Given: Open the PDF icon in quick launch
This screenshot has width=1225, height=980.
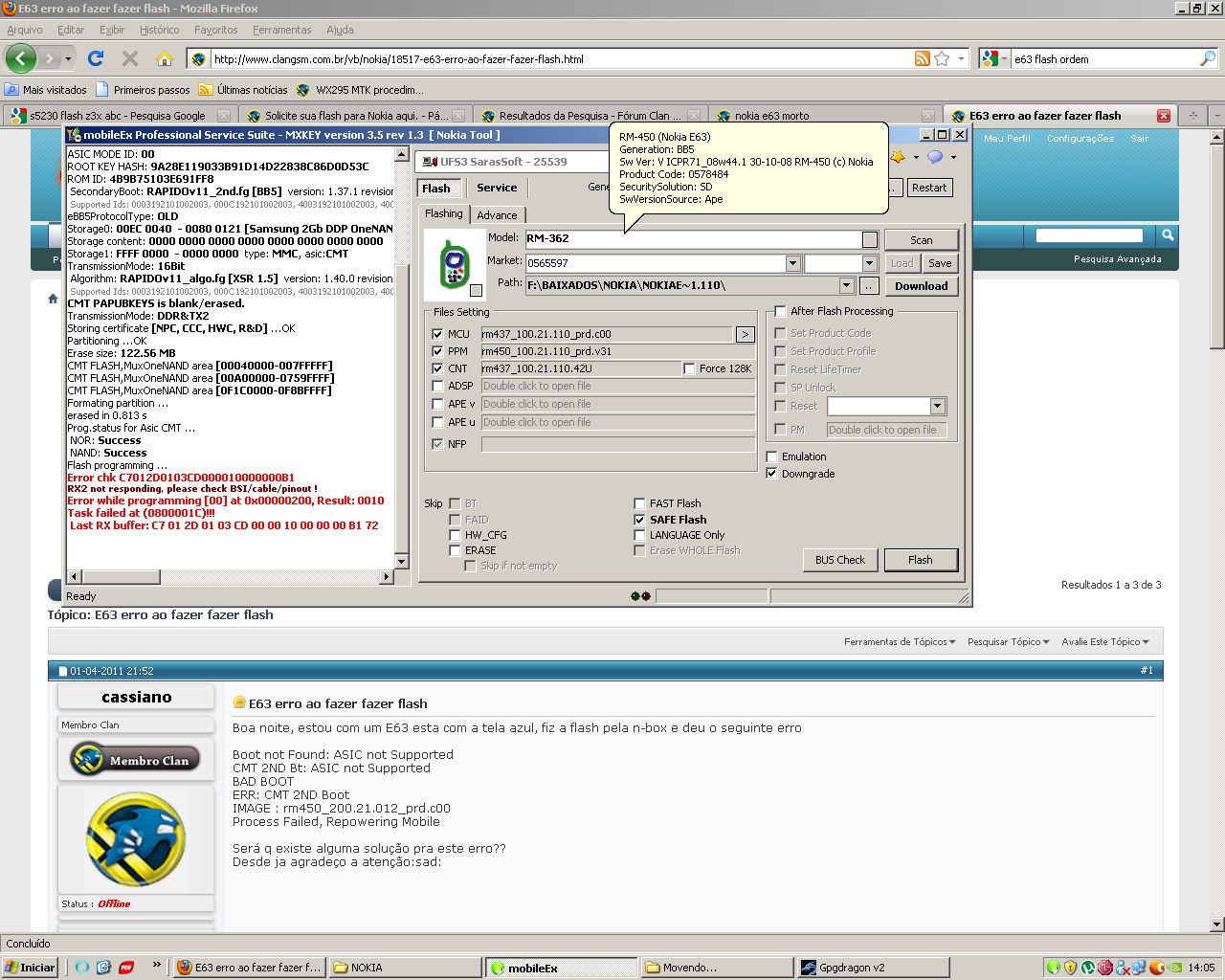Looking at the screenshot, I should pos(125,968).
